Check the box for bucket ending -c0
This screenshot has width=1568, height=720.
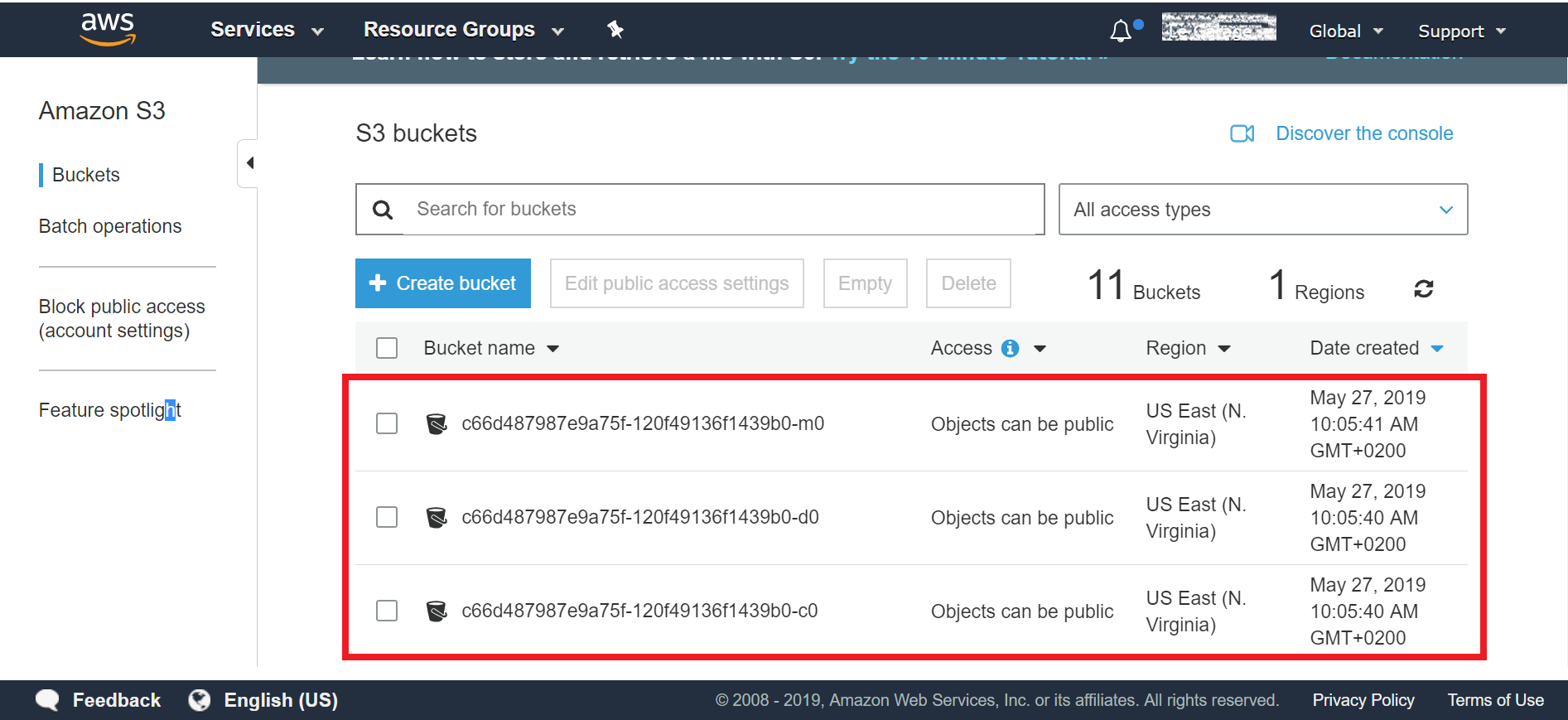pos(387,611)
